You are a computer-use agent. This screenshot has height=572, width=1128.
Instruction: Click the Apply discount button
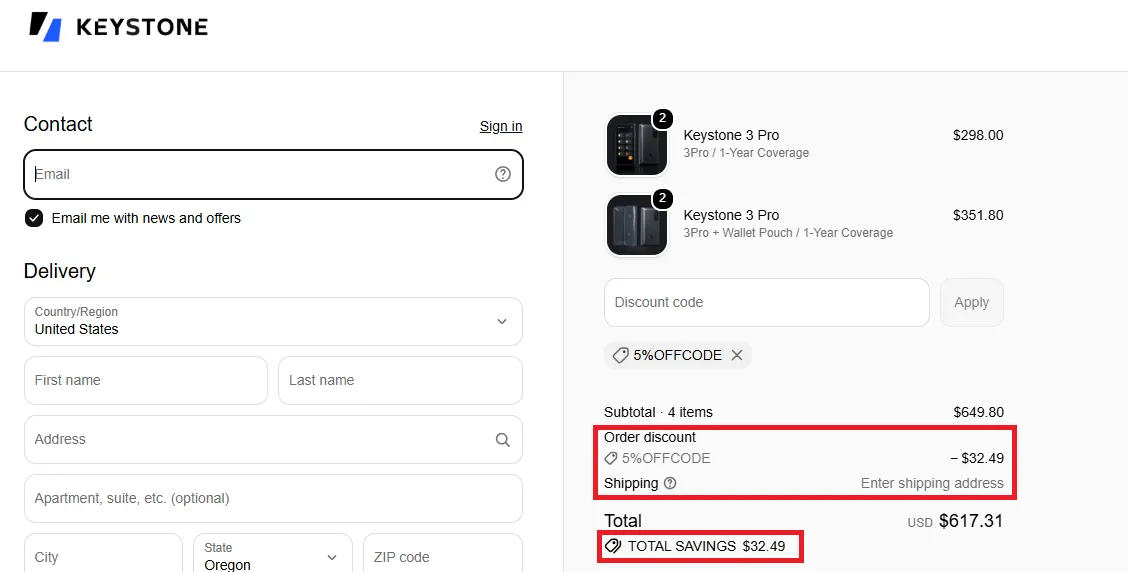pos(972,302)
